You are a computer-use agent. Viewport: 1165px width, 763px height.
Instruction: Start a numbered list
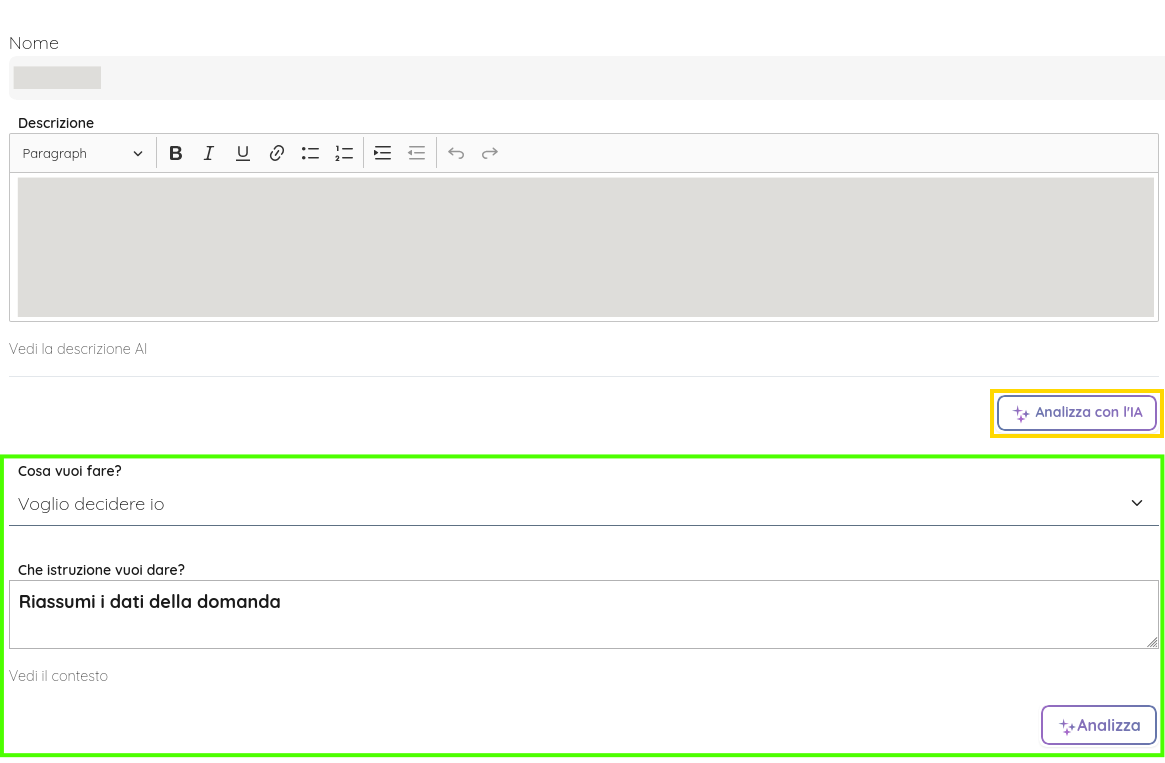coord(344,153)
